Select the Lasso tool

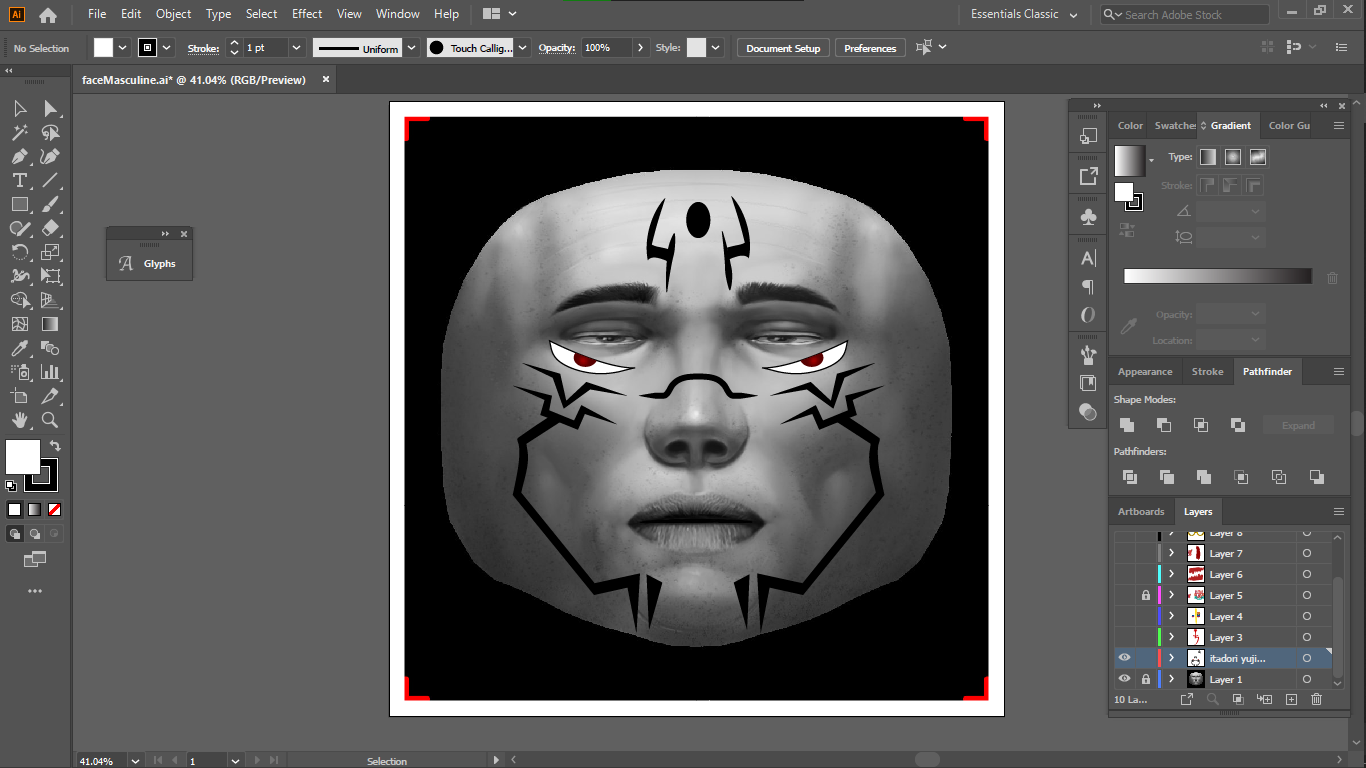[50, 132]
